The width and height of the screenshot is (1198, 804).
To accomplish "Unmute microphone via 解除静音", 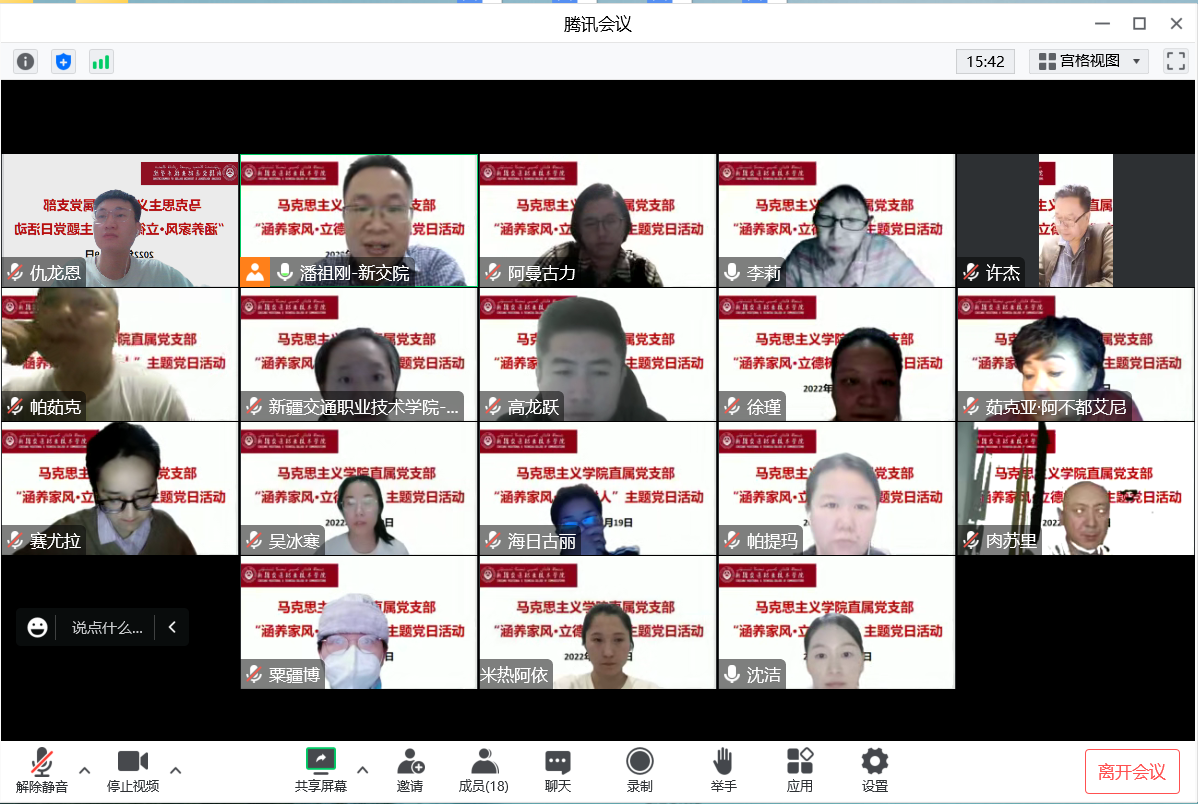I will (x=42, y=770).
